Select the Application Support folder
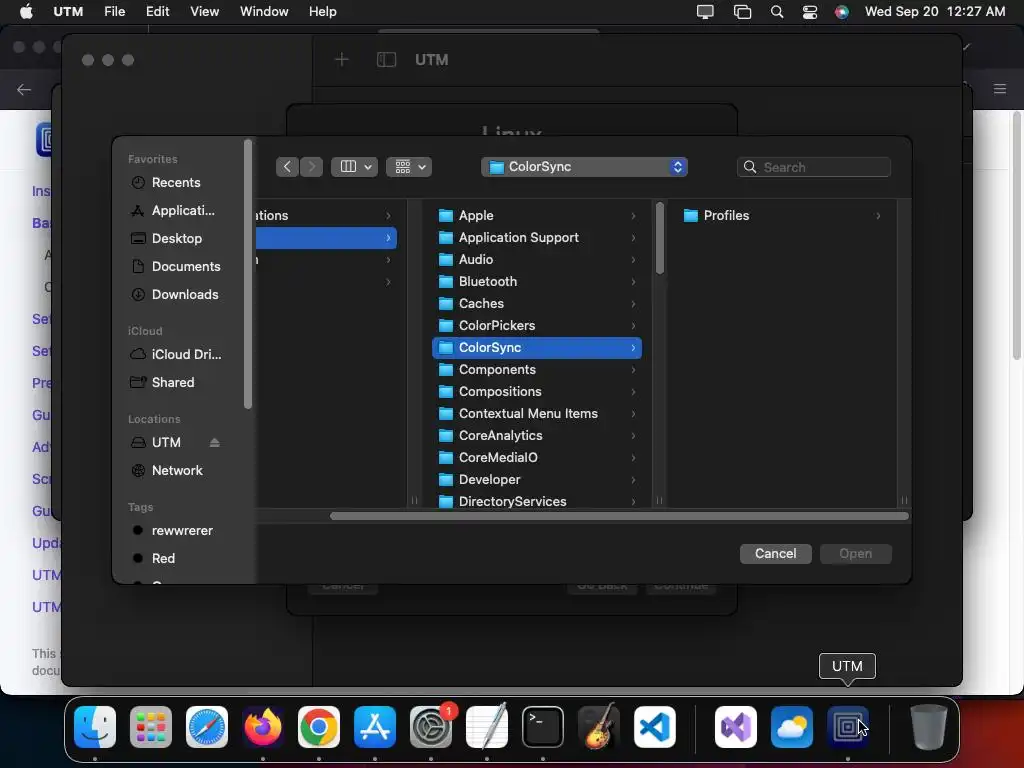 pyautogui.click(x=537, y=238)
